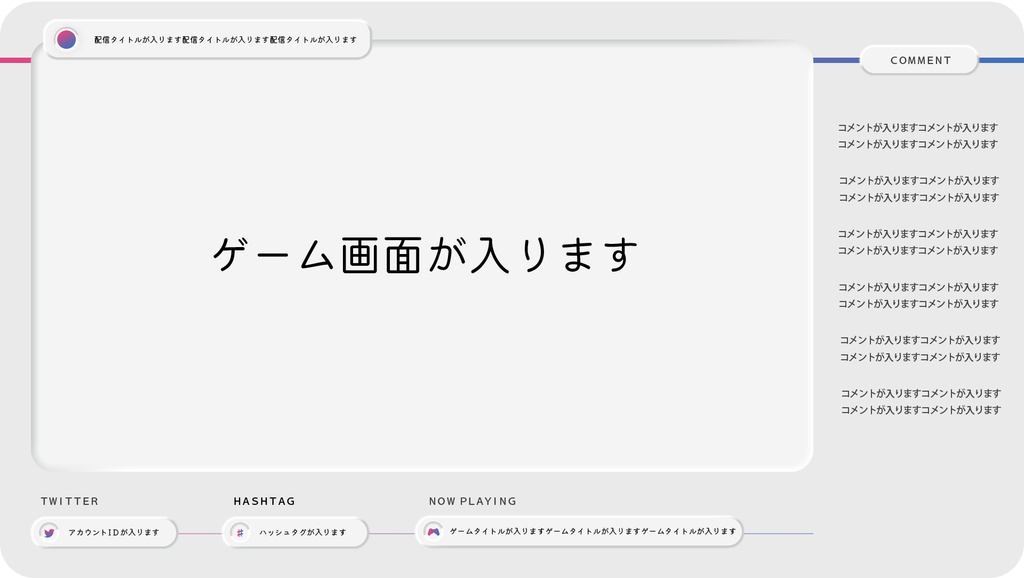
Task: Click the gradient avatar circle beside the stream title
Action: coord(66,41)
